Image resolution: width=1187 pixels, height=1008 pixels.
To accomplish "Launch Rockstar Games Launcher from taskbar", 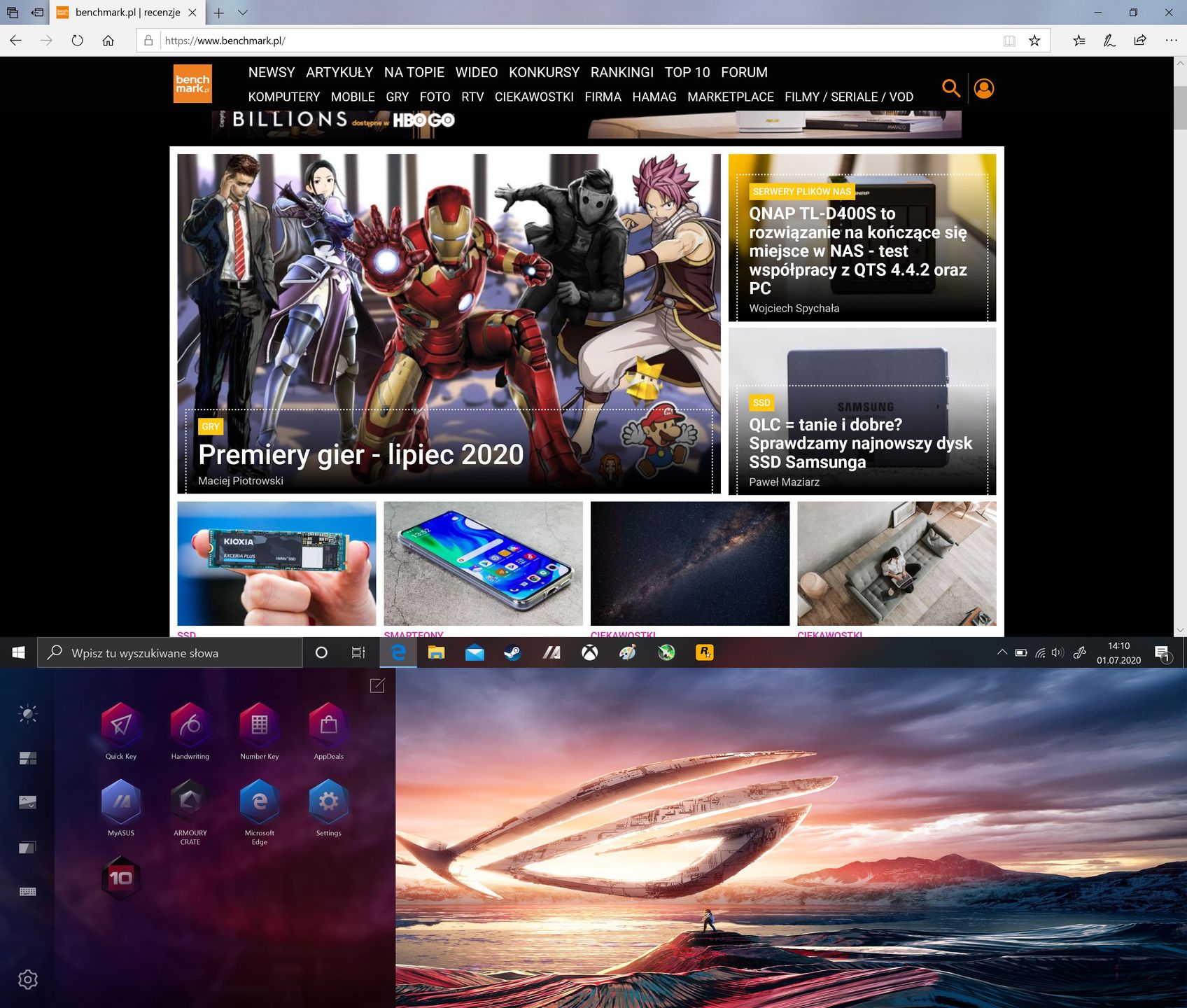I will coord(704,652).
